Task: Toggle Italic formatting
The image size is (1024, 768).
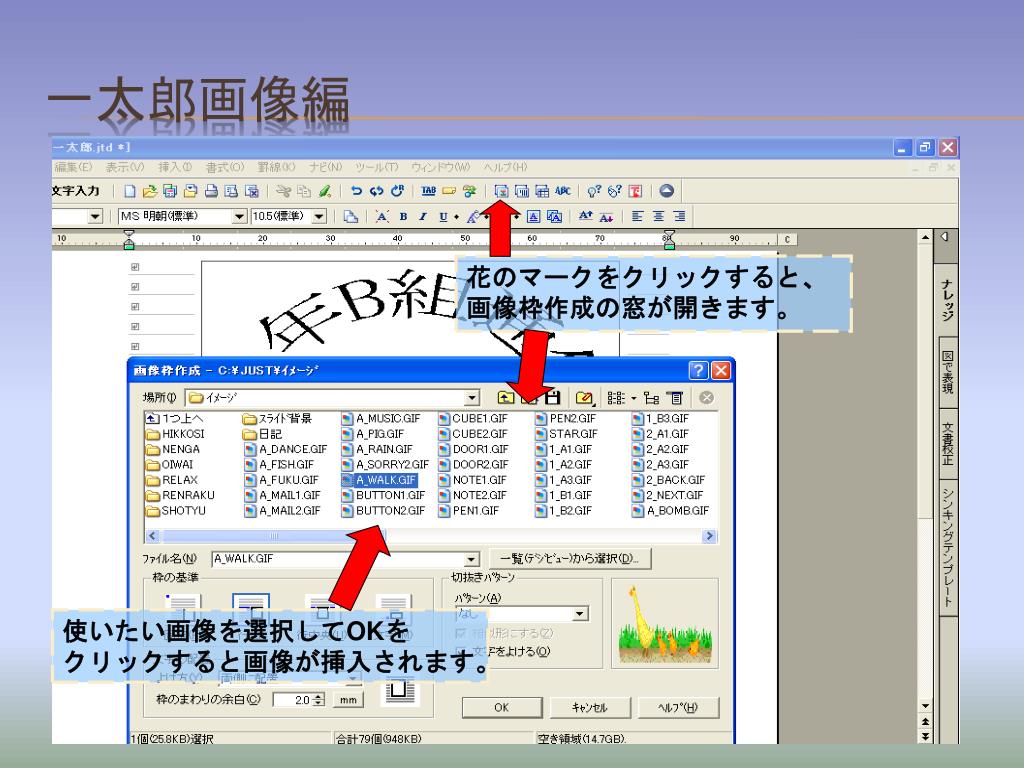Action: click(x=423, y=216)
